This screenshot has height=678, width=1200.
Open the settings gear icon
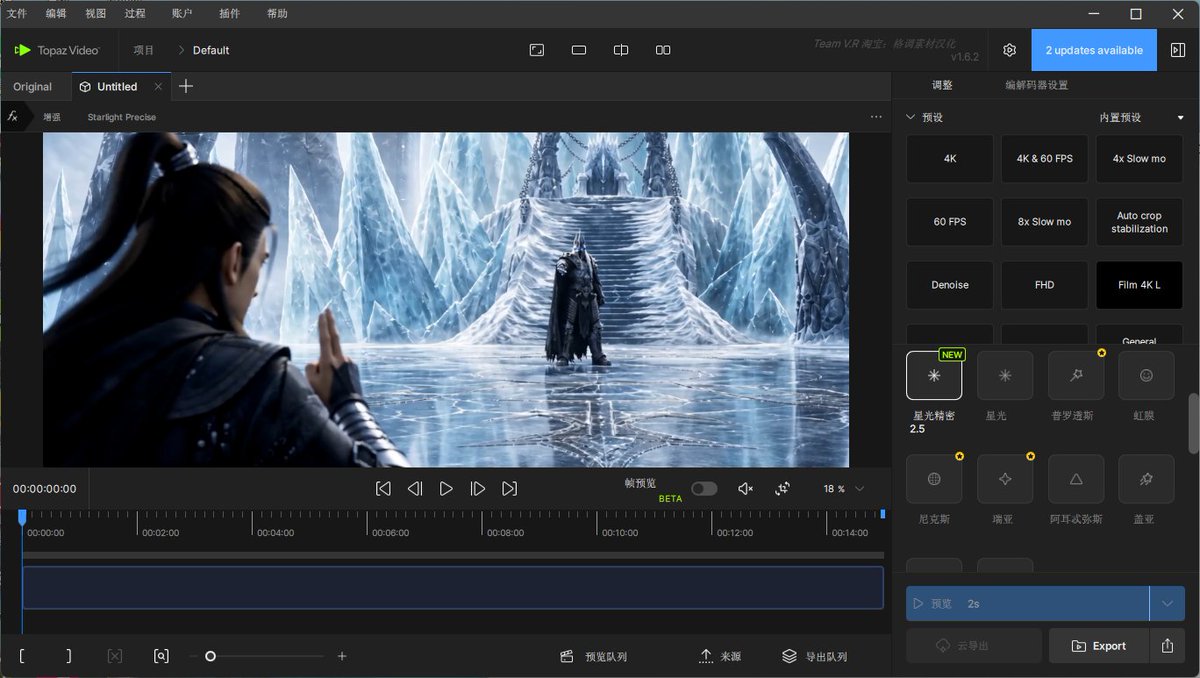1010,50
